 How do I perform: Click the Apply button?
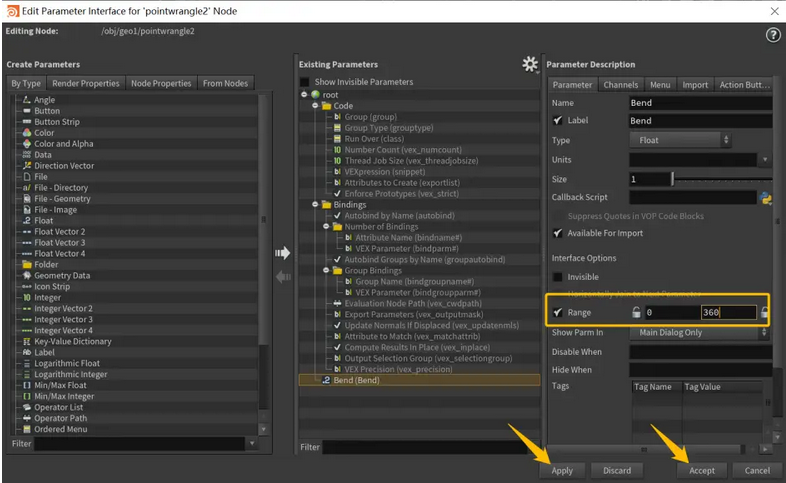pos(562,470)
